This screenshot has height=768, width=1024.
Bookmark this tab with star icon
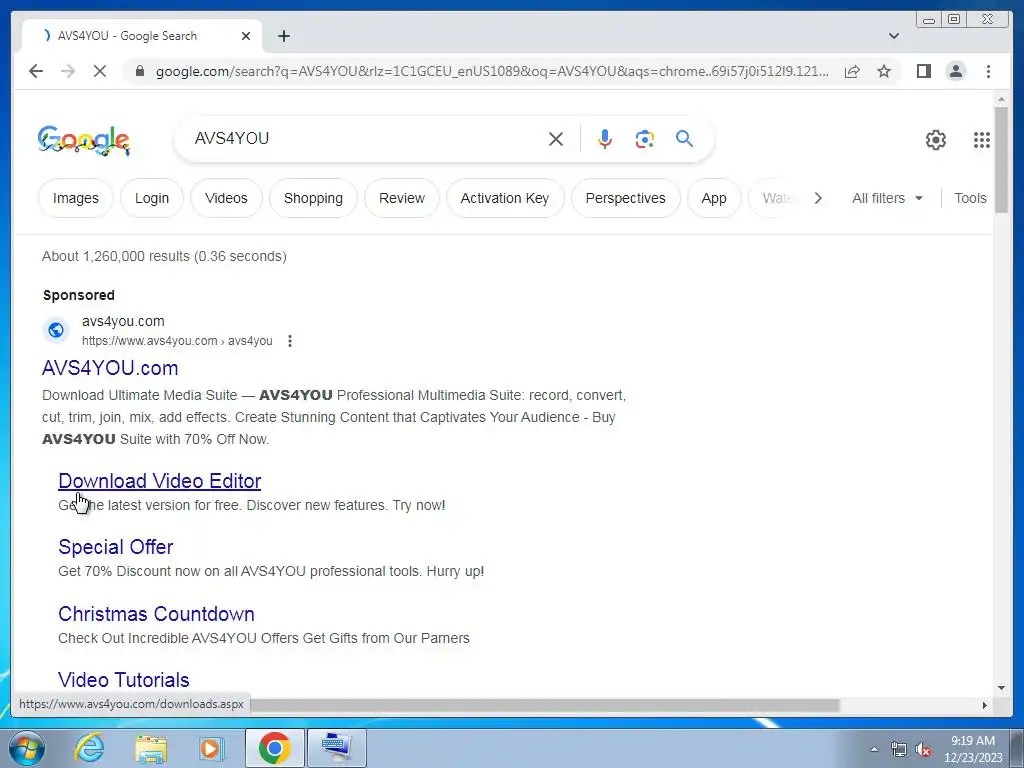[884, 71]
